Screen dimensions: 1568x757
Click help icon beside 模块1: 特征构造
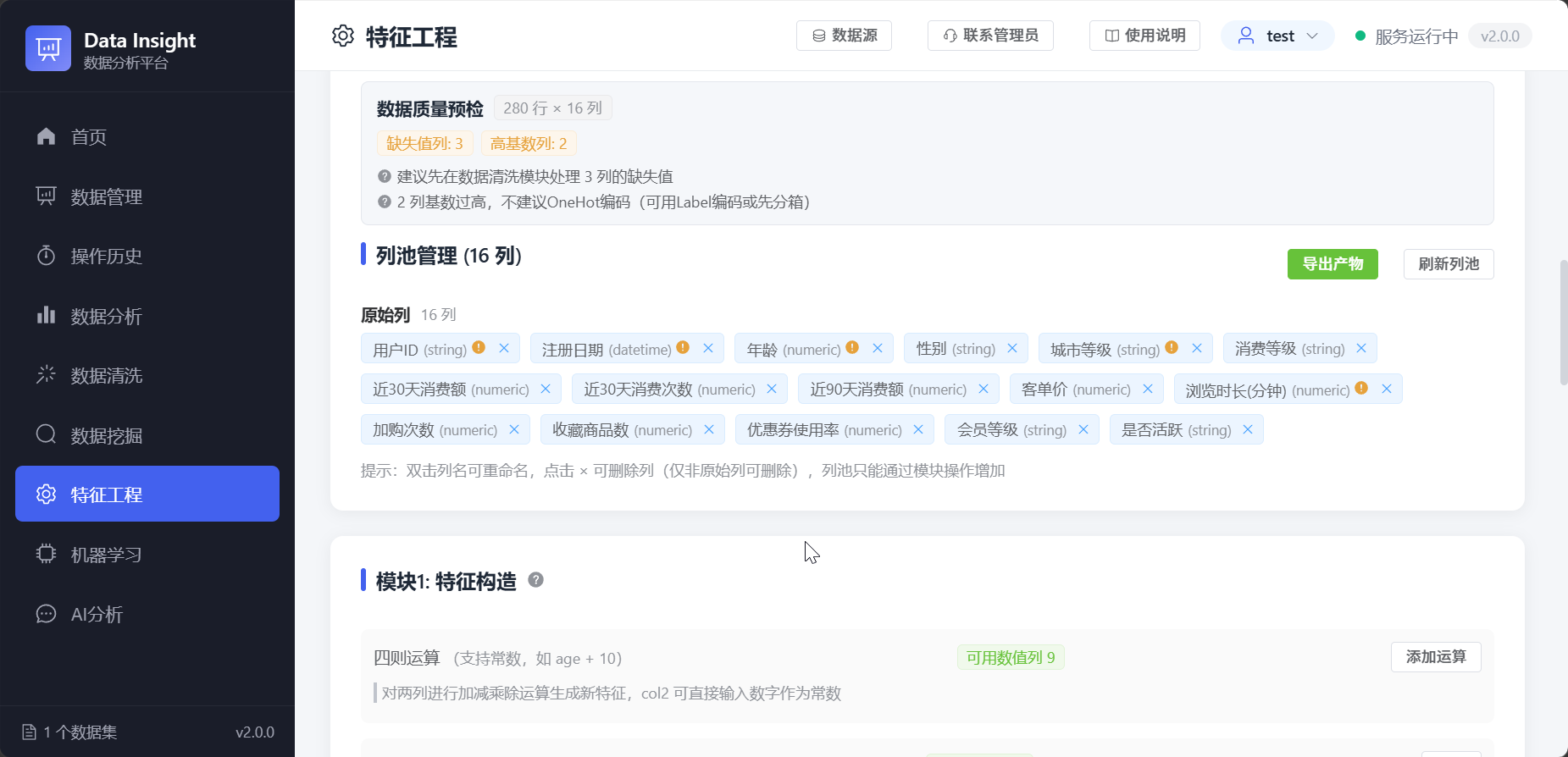(535, 580)
